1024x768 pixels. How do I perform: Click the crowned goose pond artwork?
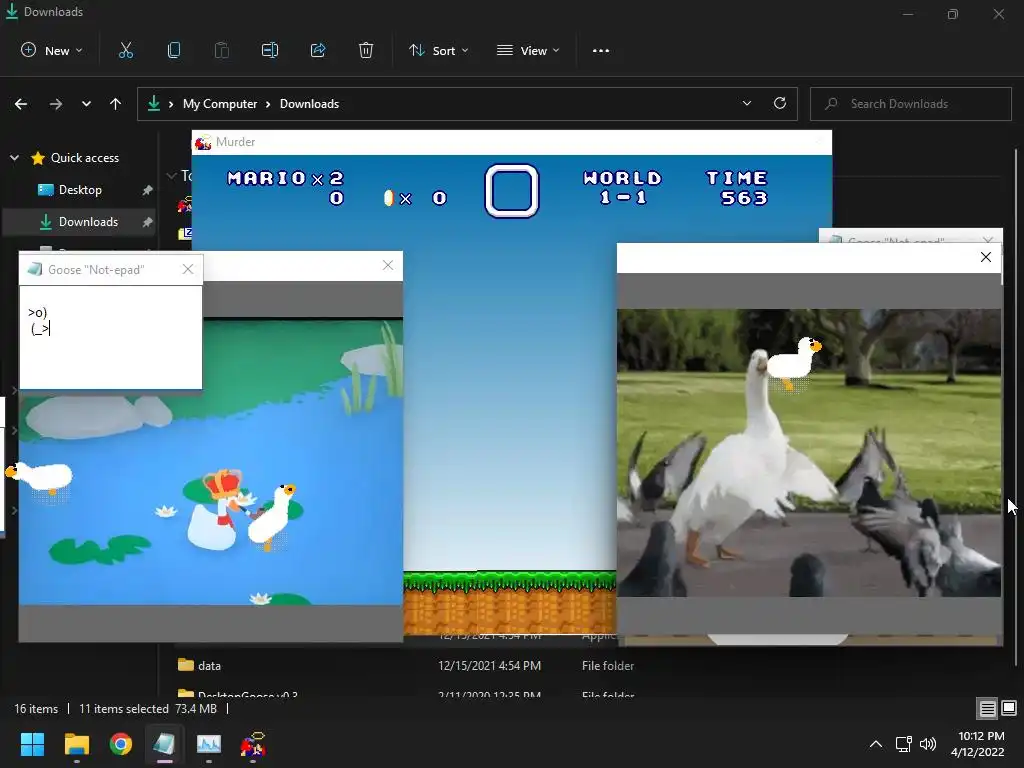click(210, 462)
